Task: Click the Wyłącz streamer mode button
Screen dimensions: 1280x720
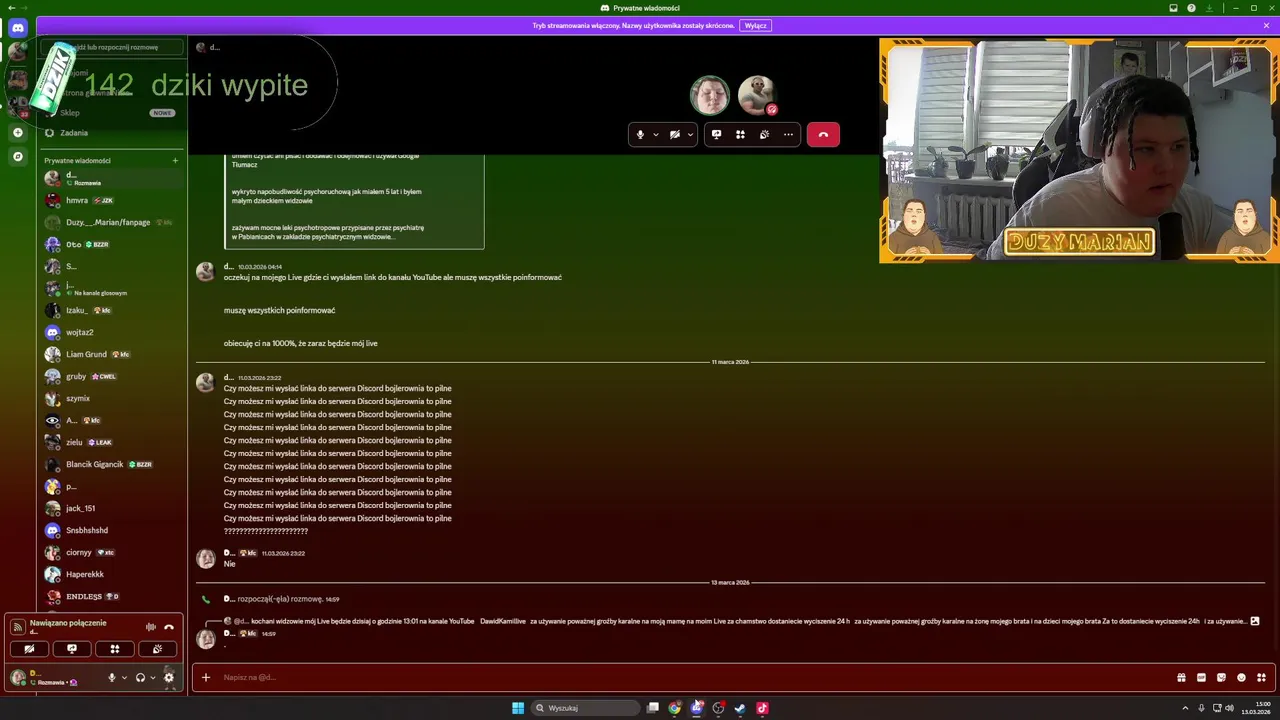Action: pos(755,26)
